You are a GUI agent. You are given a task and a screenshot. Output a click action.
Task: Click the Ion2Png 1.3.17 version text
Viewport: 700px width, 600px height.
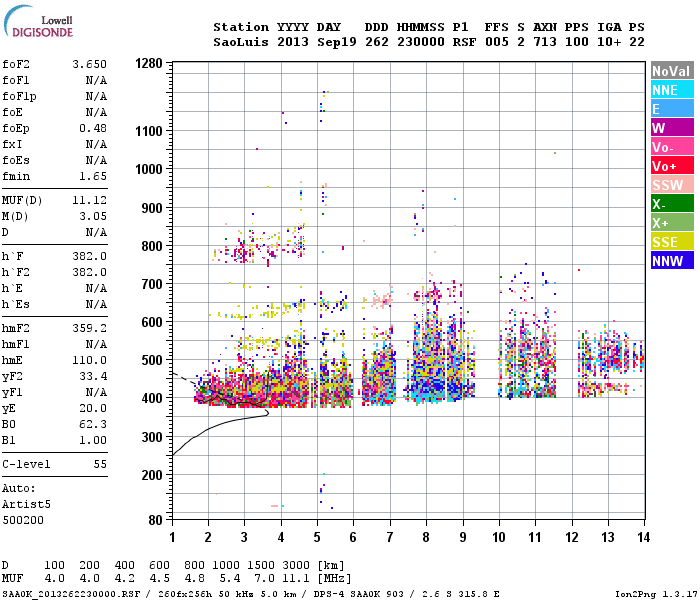(x=656, y=594)
